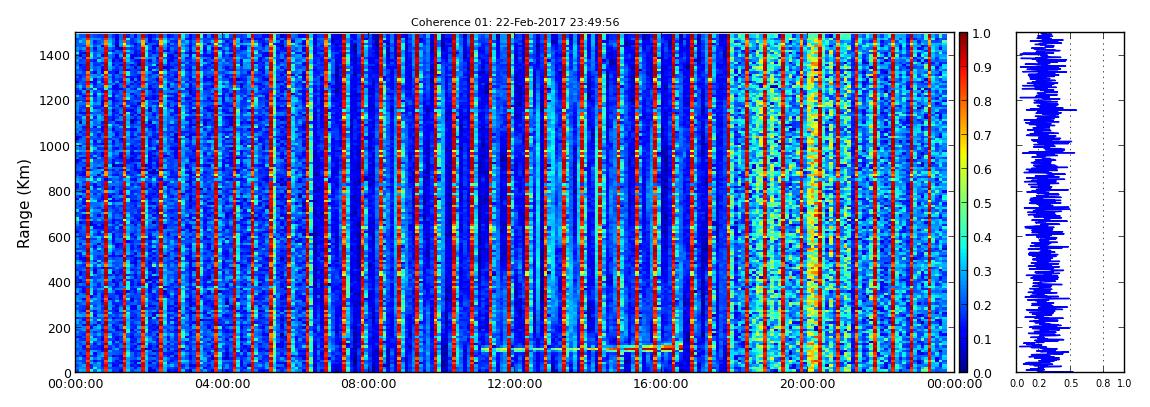Click the horizontal yellow echo streak near 100 km
Viewport: 1150px width, 407px height.
[582, 348]
